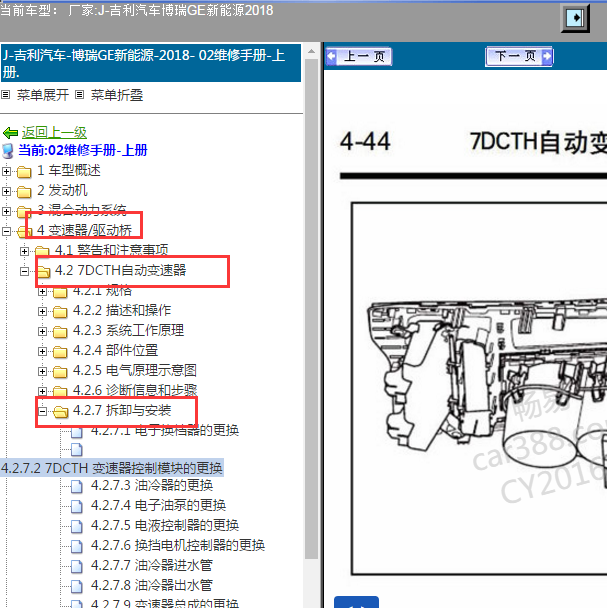Click the tree panel vertical scrollbar thumb

[x=311, y=308]
